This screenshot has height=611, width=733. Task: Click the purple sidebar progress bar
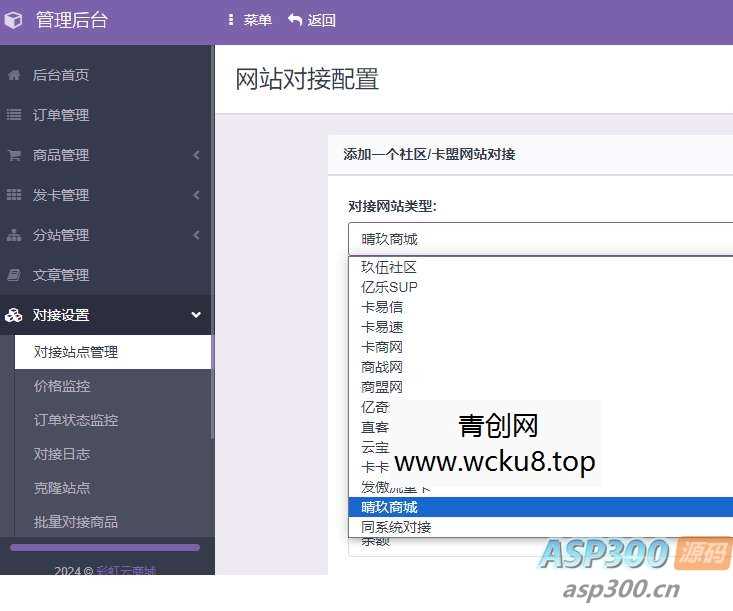(105, 547)
